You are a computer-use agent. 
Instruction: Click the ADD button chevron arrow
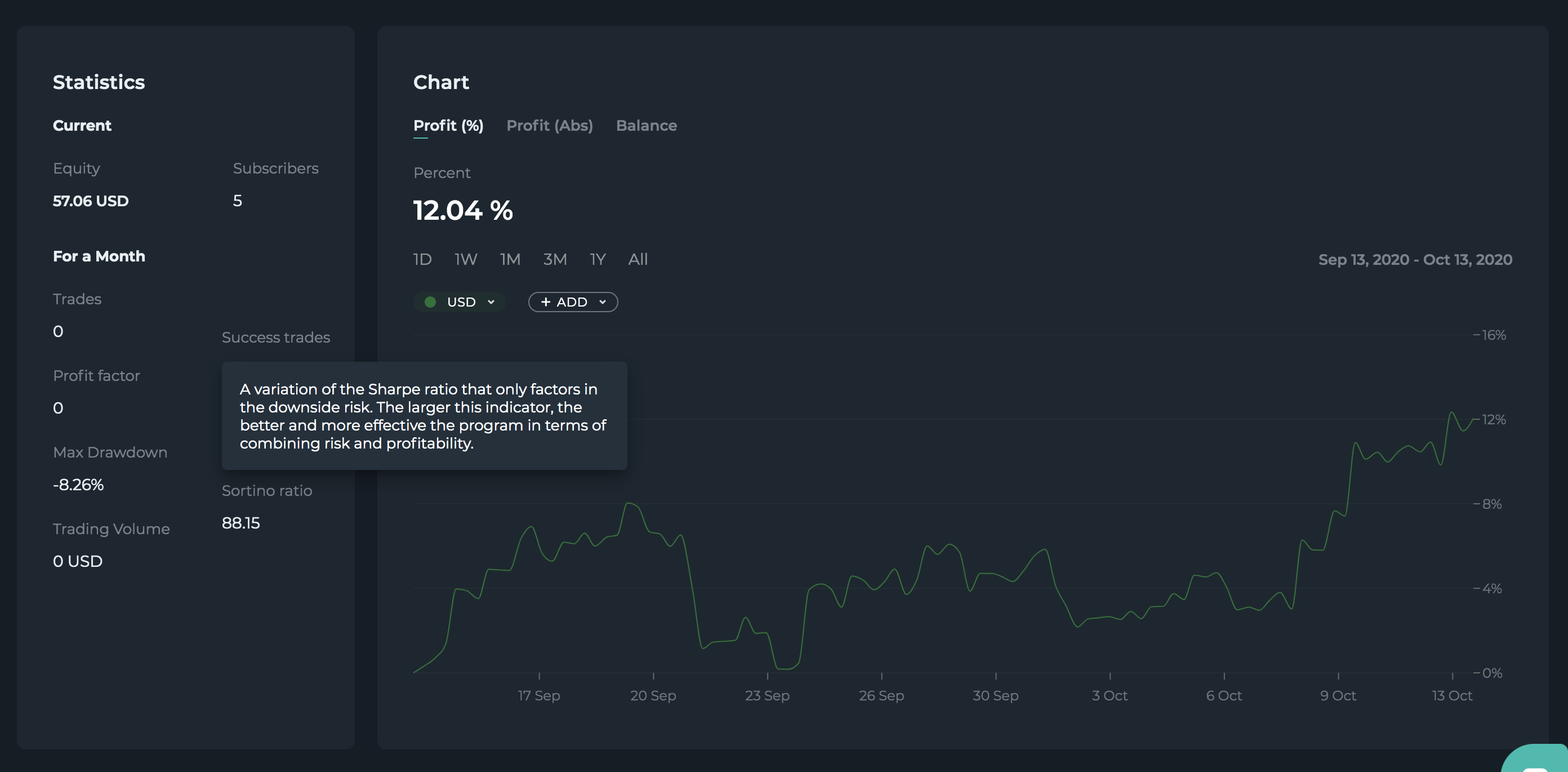(x=602, y=302)
